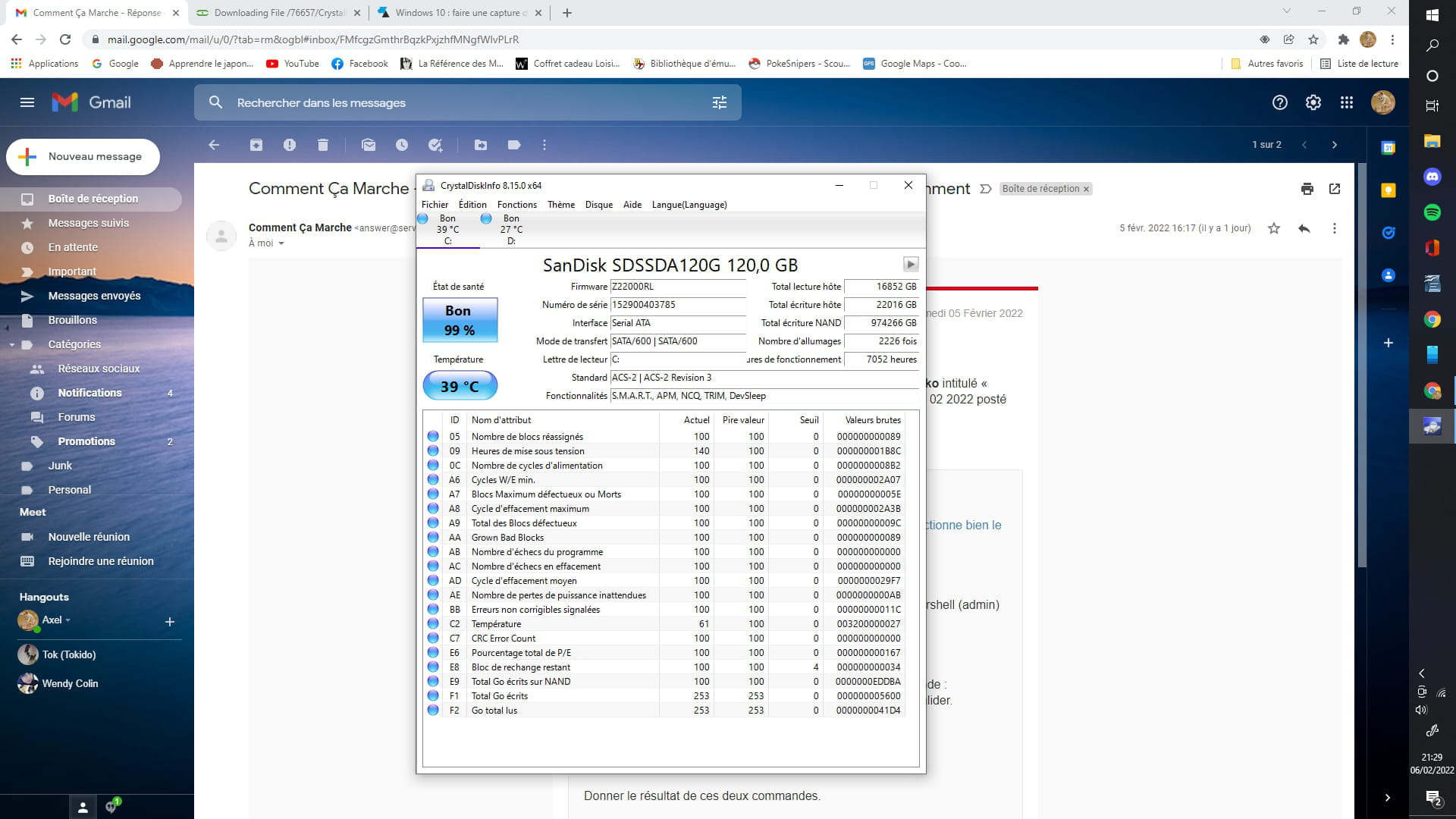Click status dot for CRC Error Count row
This screenshot has width=1456, height=819.
point(433,638)
